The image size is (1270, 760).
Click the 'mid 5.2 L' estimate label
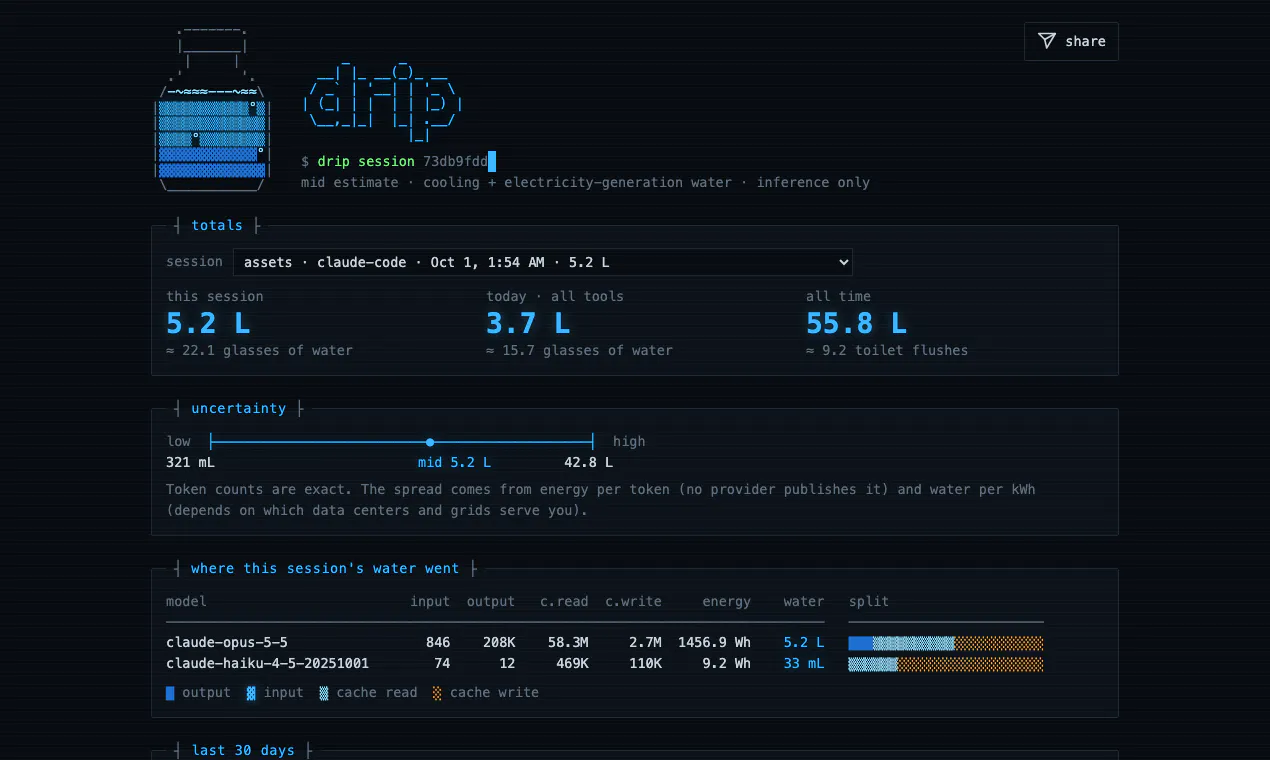point(454,463)
